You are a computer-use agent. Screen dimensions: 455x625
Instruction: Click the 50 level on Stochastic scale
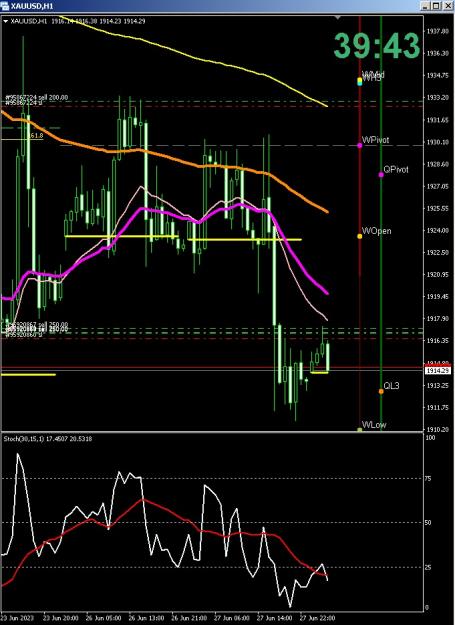(430, 523)
